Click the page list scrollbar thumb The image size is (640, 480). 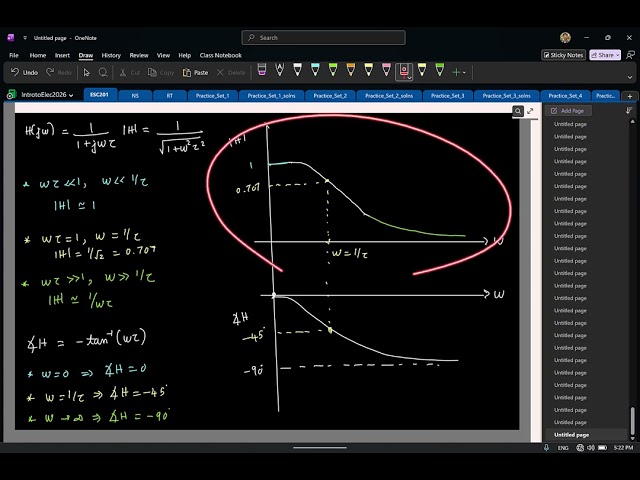click(632, 421)
